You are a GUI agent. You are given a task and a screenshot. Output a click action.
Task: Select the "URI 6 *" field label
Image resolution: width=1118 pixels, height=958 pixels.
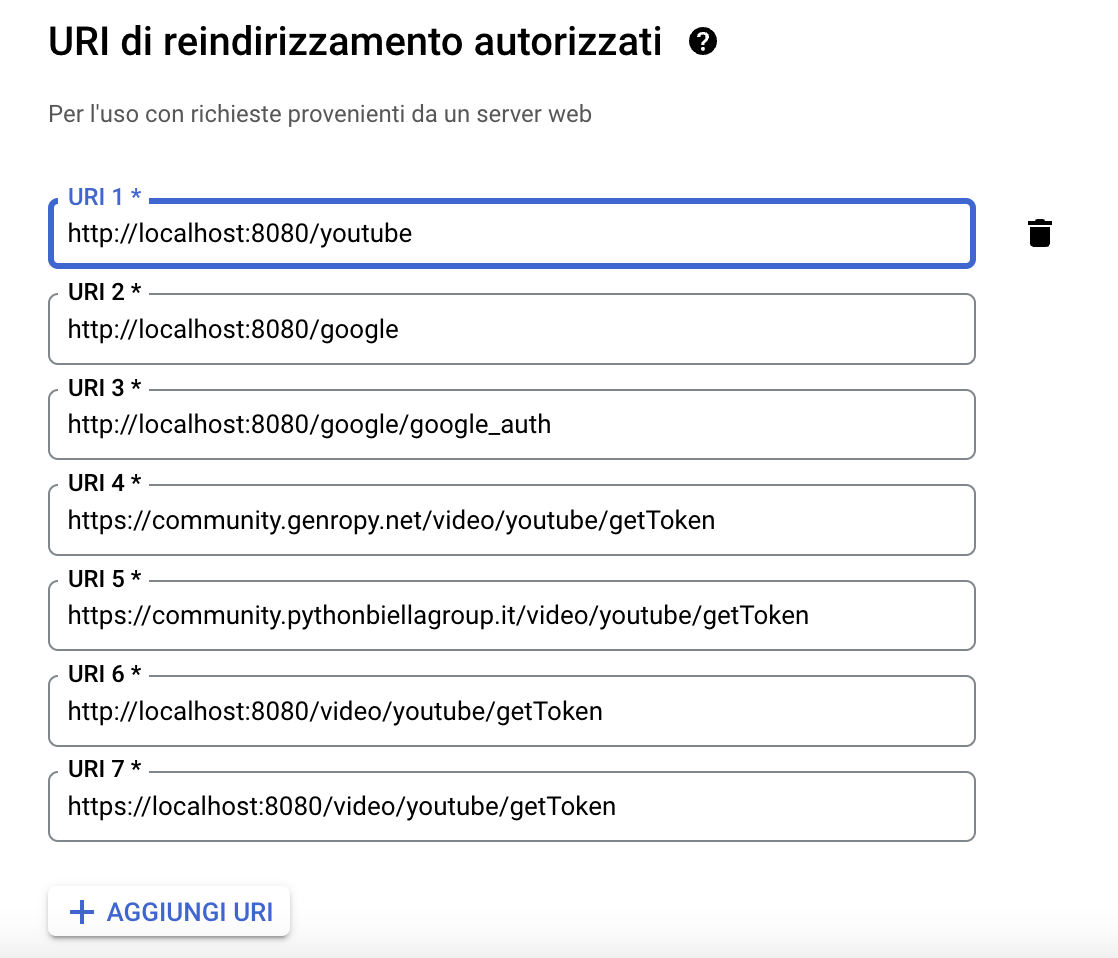(x=105, y=674)
